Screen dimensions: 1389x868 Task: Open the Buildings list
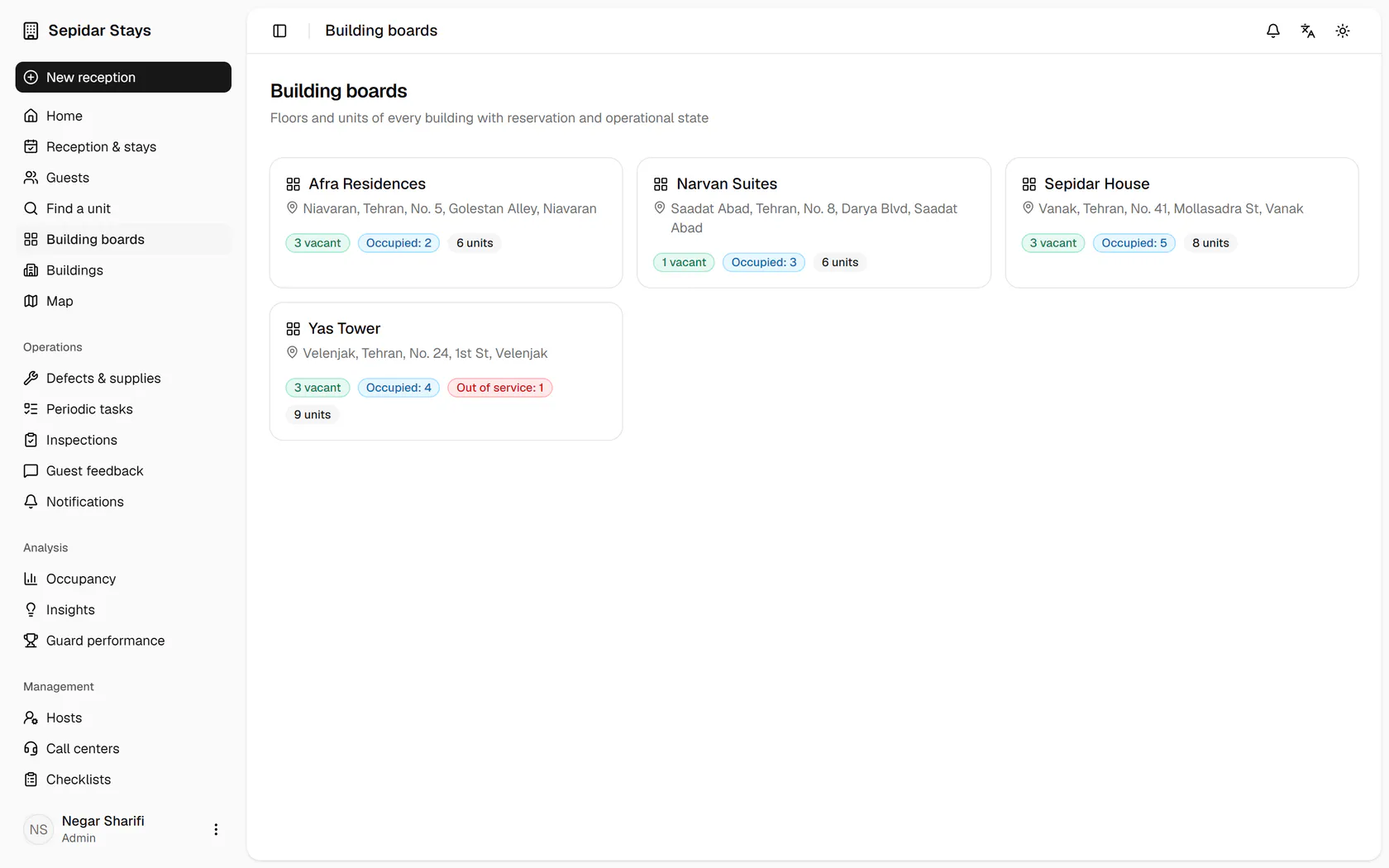click(x=123, y=270)
